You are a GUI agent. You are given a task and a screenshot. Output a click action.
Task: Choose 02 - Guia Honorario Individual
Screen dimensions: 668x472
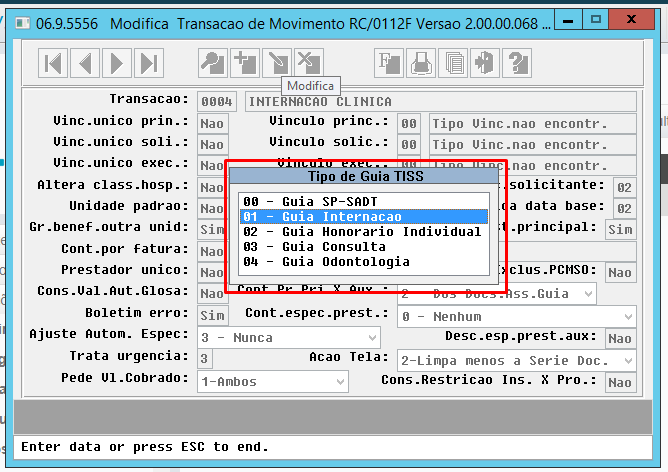tap(364, 232)
